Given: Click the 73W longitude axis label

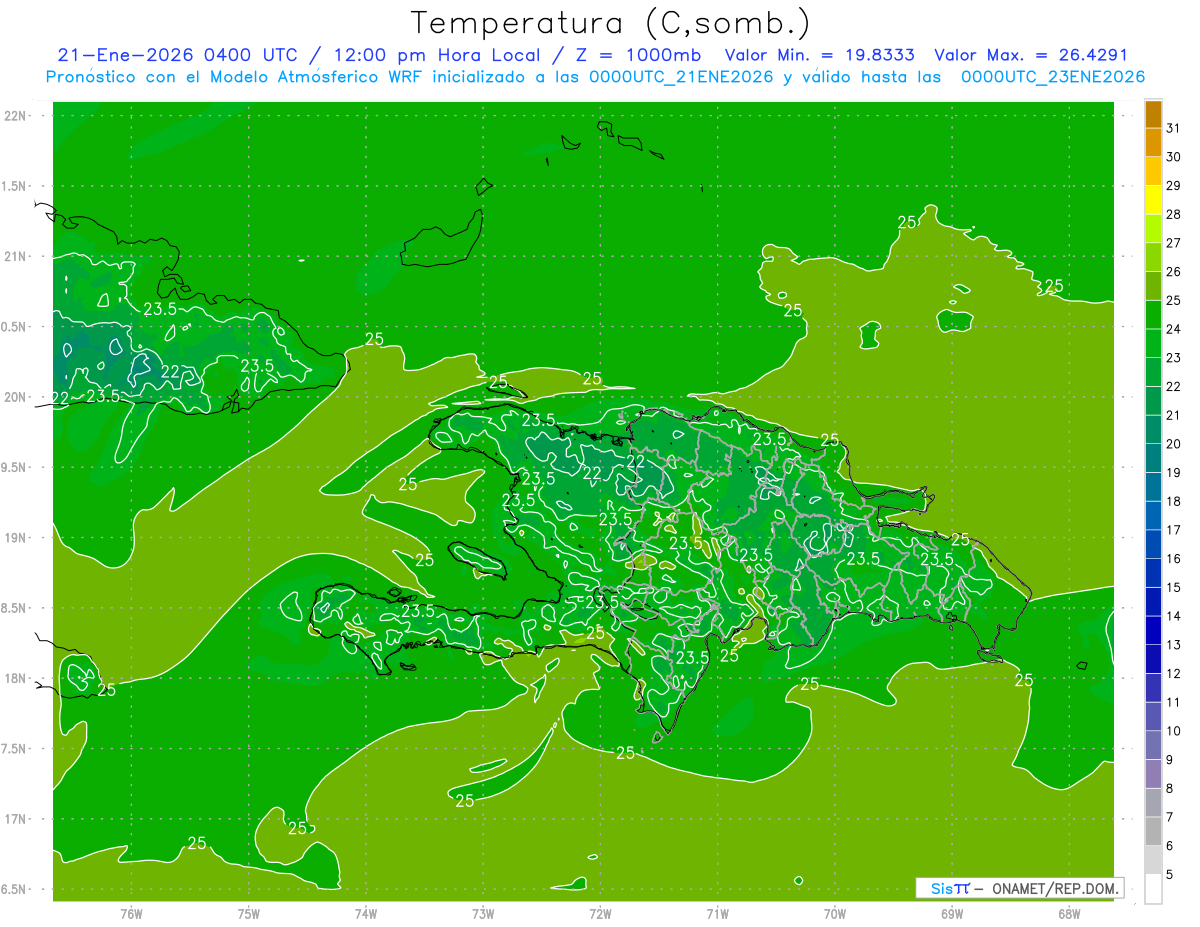Looking at the screenshot, I should pyautogui.click(x=483, y=913).
